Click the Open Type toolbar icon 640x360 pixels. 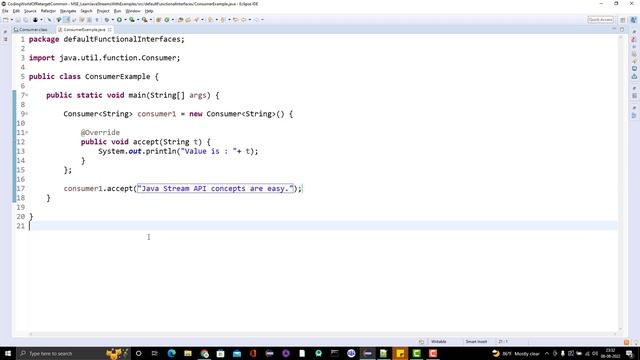coord(180,20)
